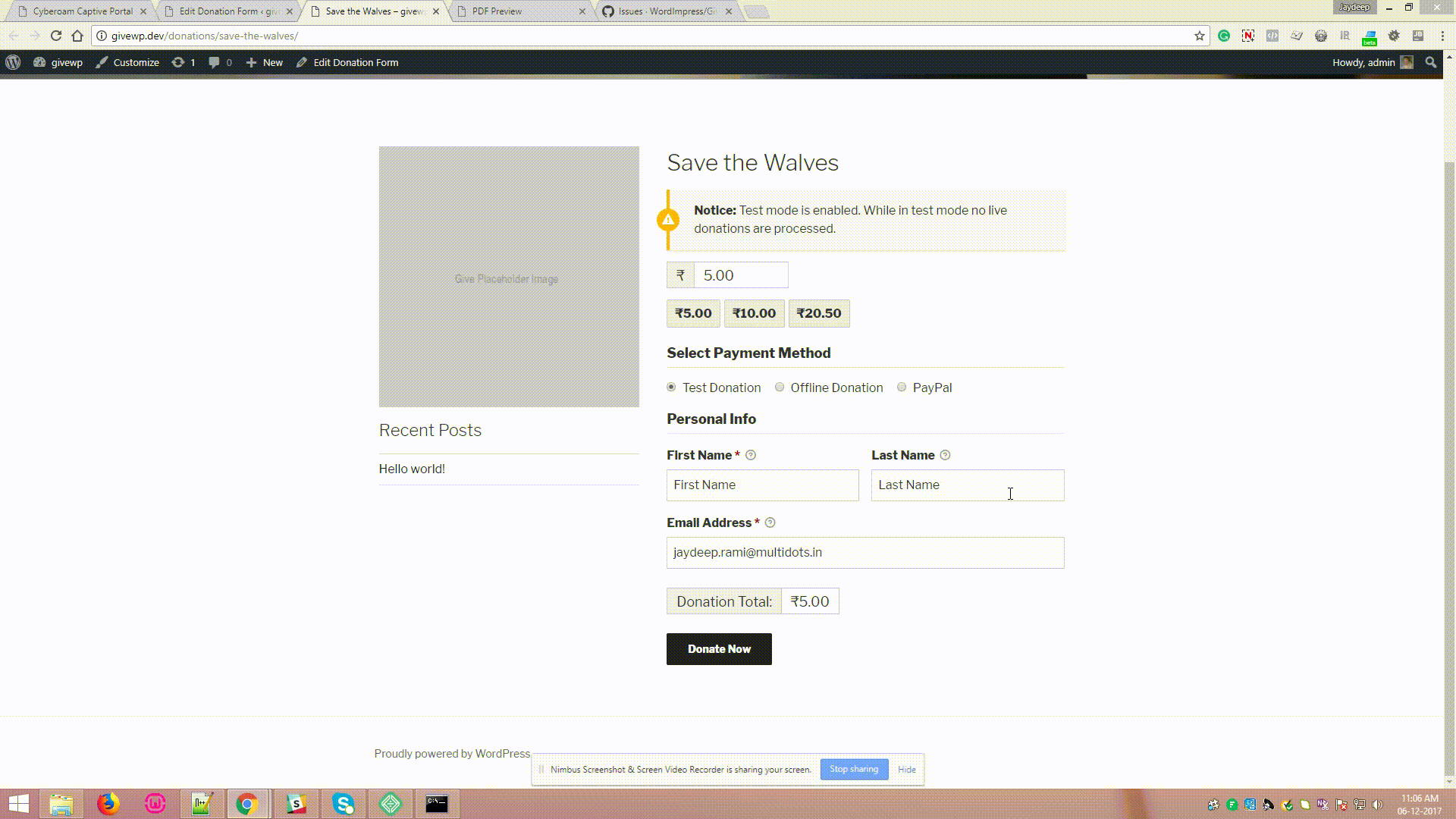Click Edit Donation Form in admin bar

[x=347, y=63]
